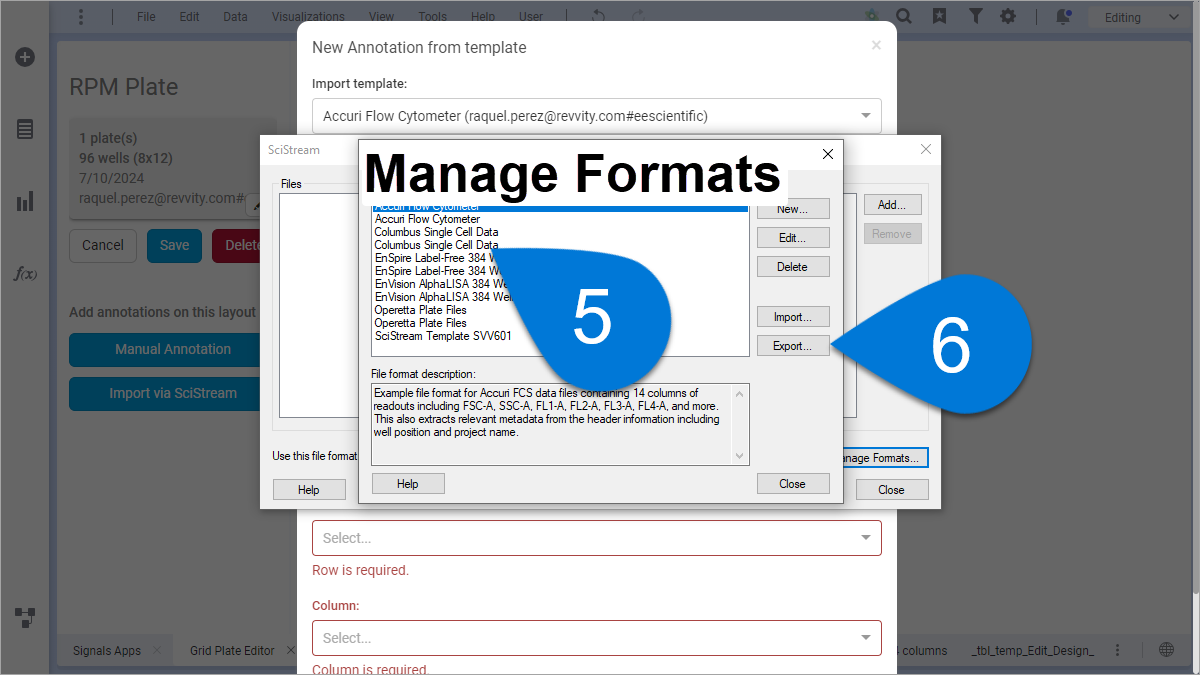Click Help in Manage Formats dialog

408,484
